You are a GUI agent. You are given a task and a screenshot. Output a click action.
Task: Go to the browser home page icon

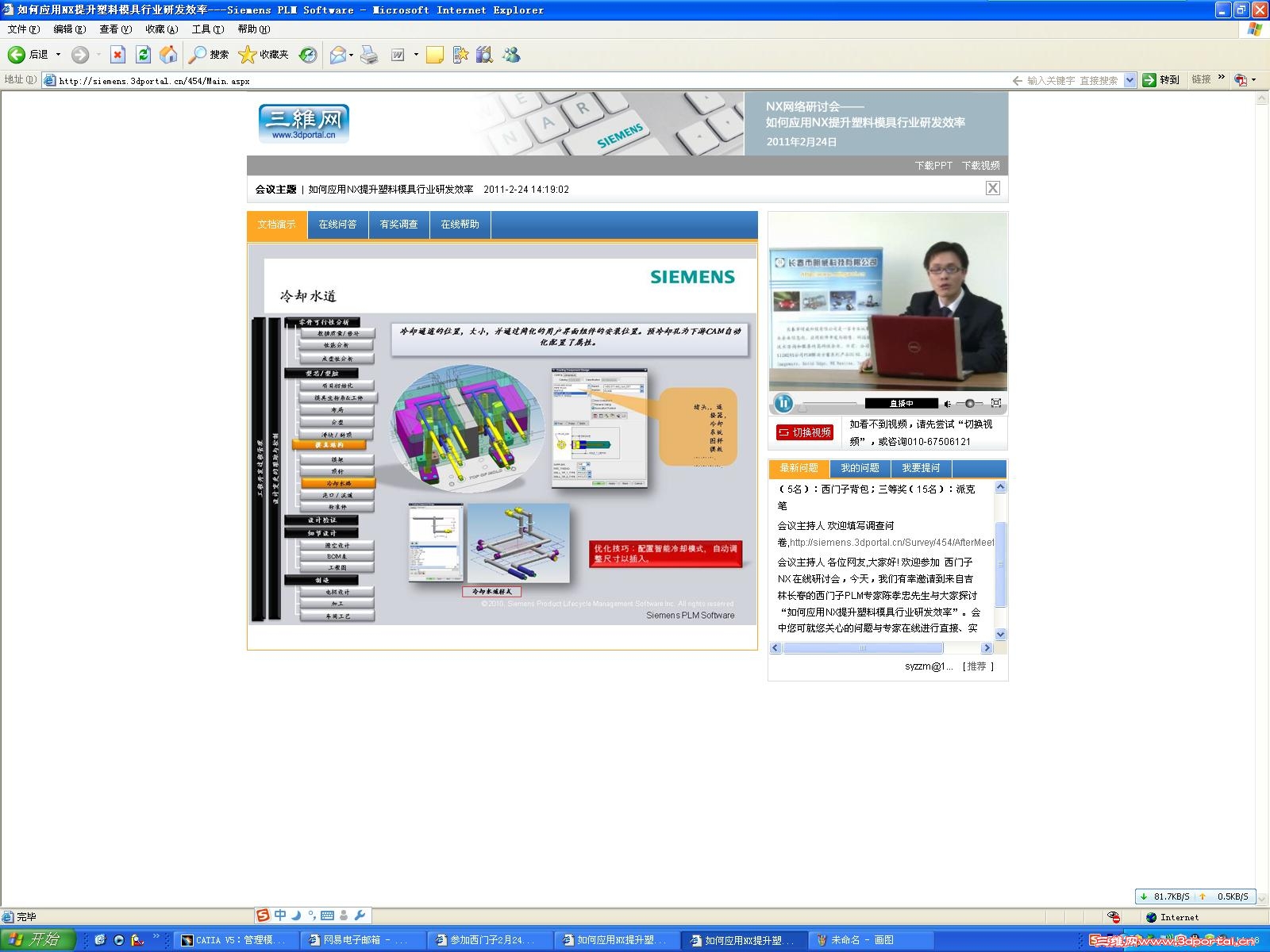tap(168, 55)
